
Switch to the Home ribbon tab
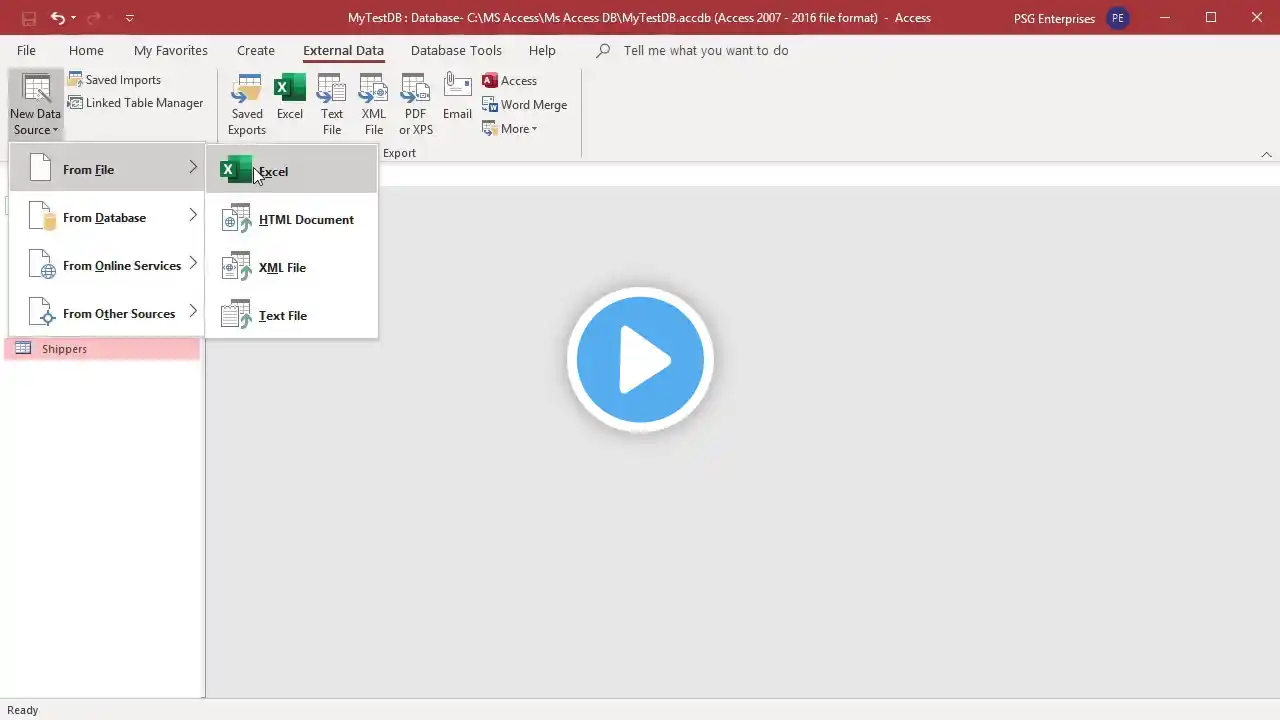(x=86, y=50)
